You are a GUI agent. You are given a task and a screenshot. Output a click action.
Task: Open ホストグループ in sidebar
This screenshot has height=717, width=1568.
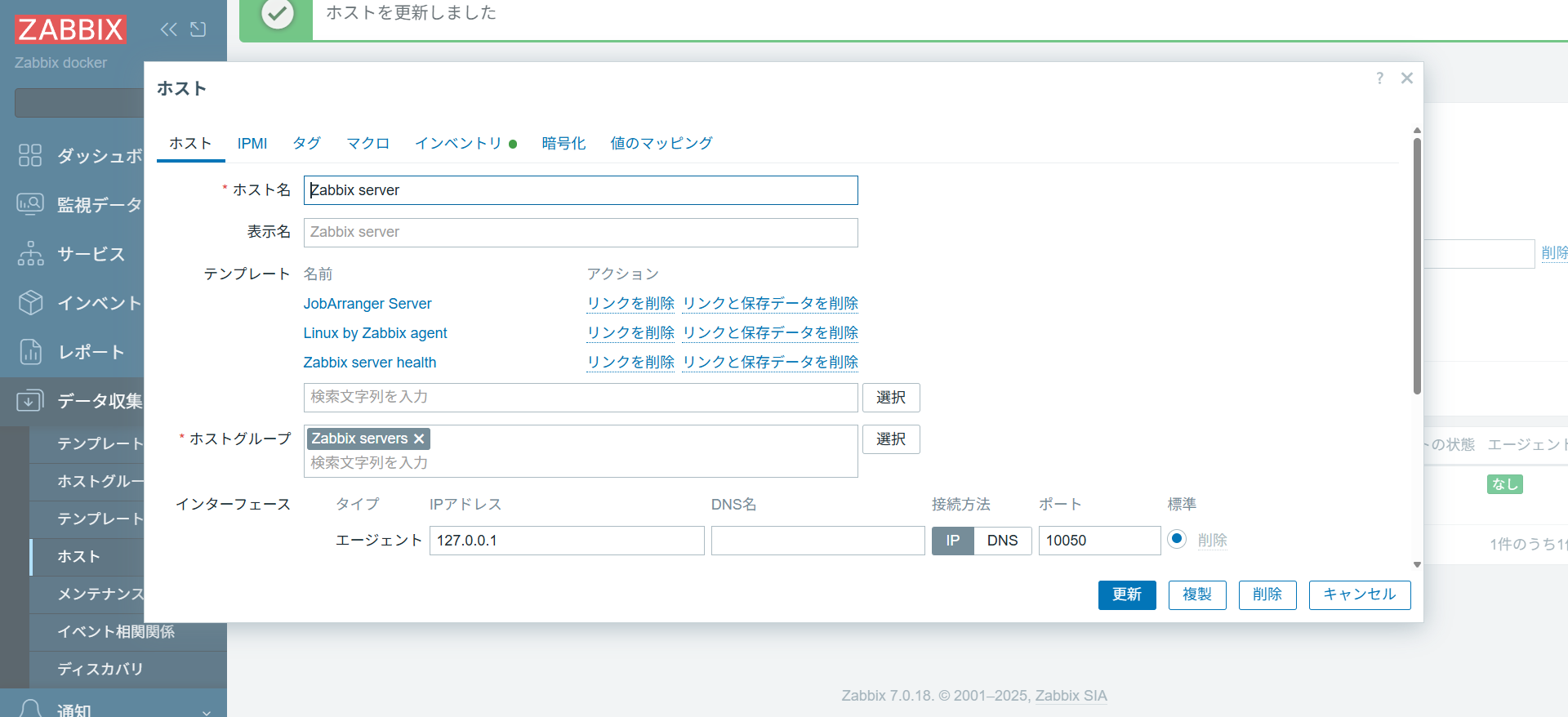100,482
